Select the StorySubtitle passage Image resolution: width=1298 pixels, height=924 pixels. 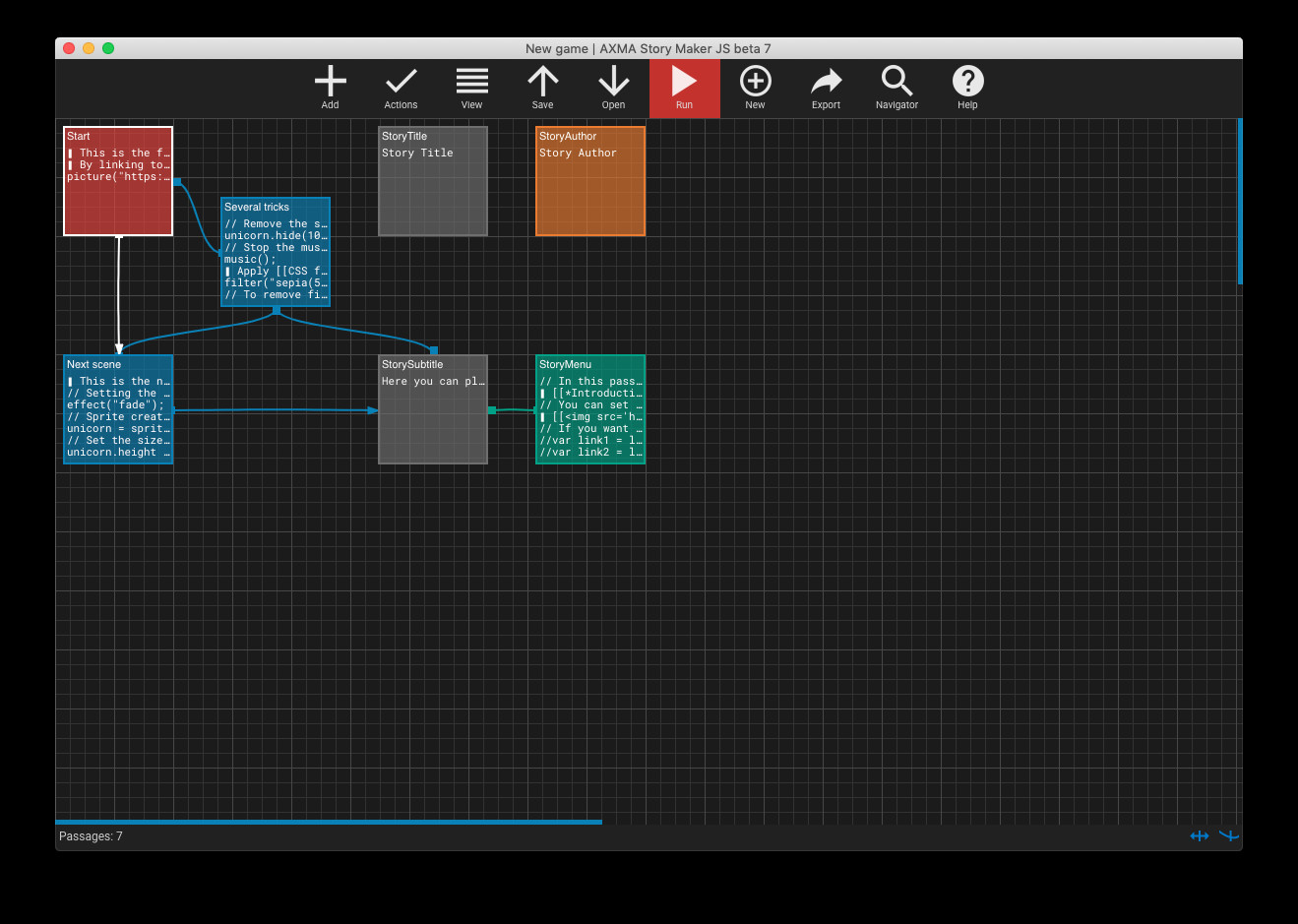[x=433, y=409]
